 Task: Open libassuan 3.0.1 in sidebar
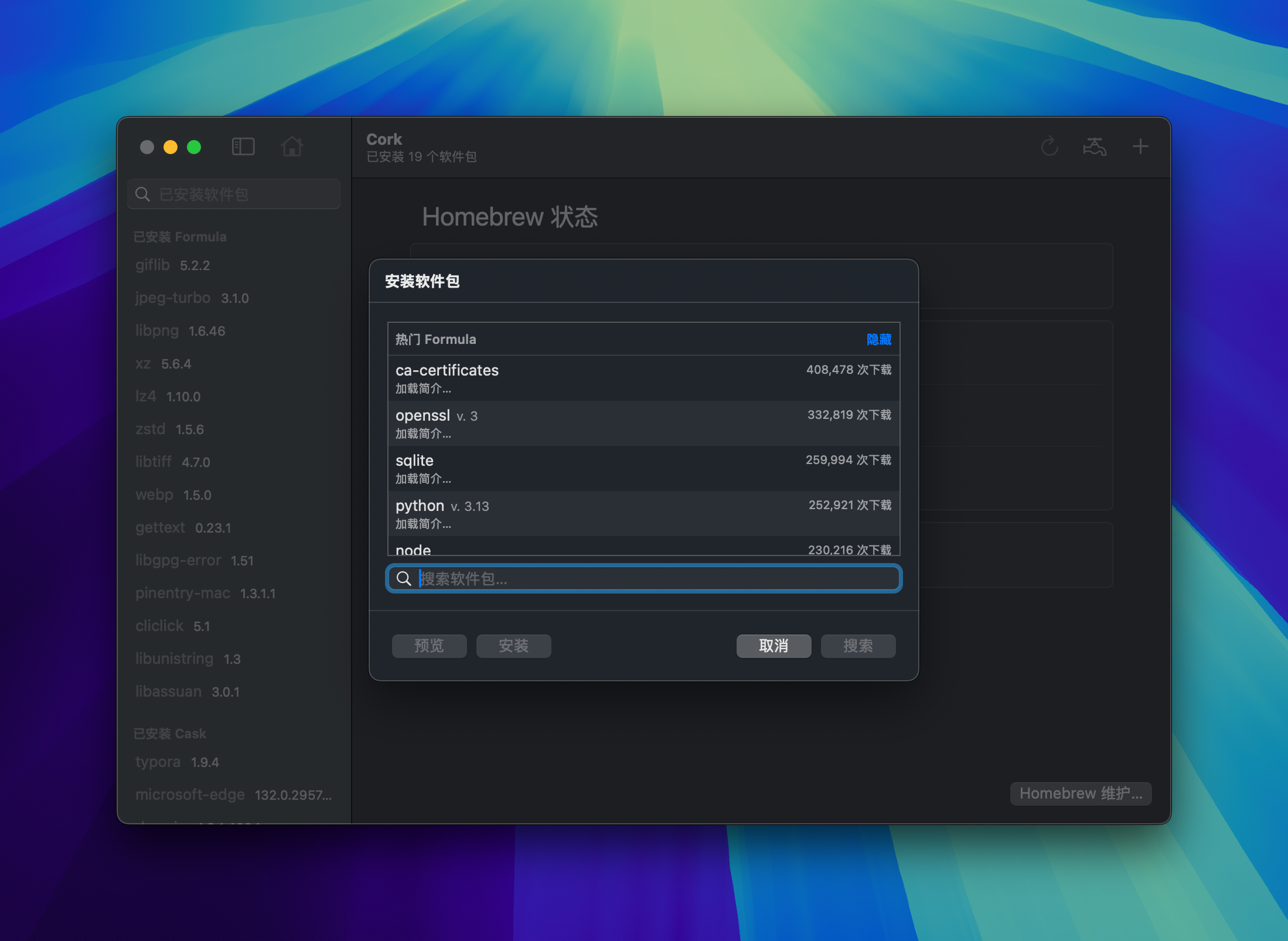(x=234, y=692)
